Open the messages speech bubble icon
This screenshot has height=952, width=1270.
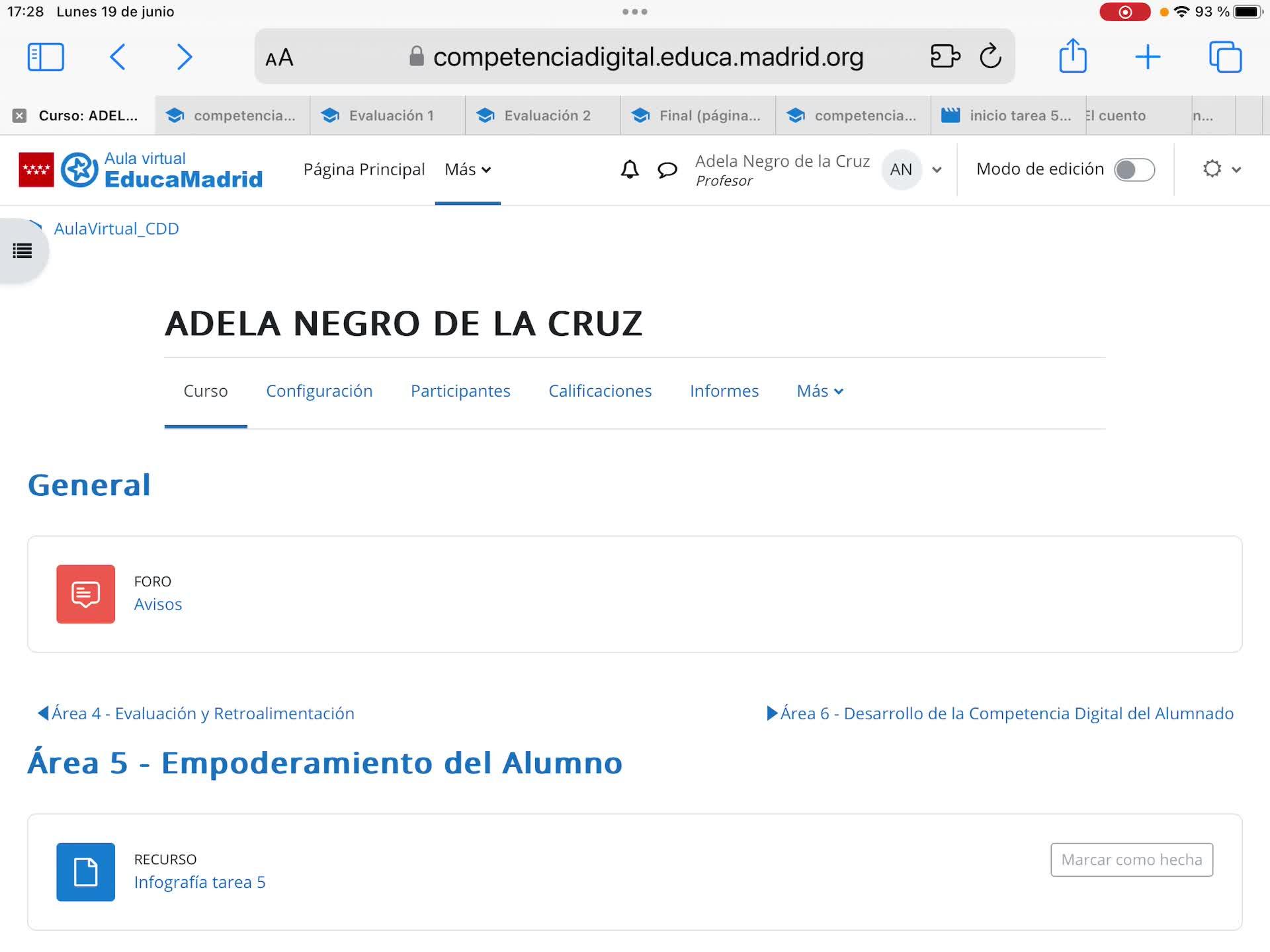(x=667, y=170)
